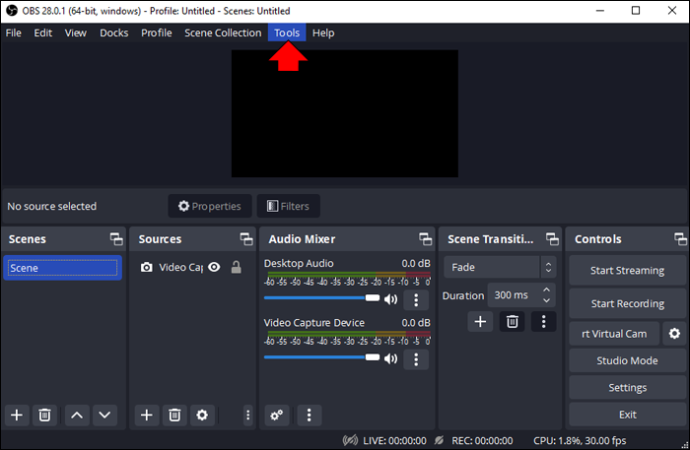Open source properties gear in the Sources toolbar

[x=202, y=415]
